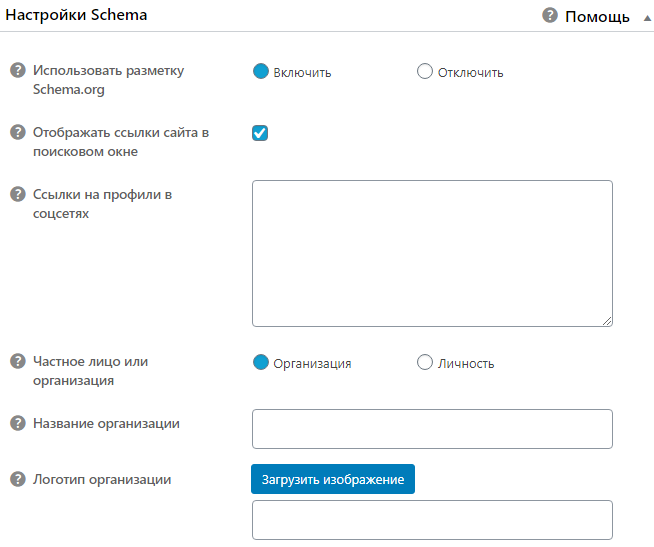
Task: Click the question mark icon beside Помощь
Action: [x=550, y=15]
